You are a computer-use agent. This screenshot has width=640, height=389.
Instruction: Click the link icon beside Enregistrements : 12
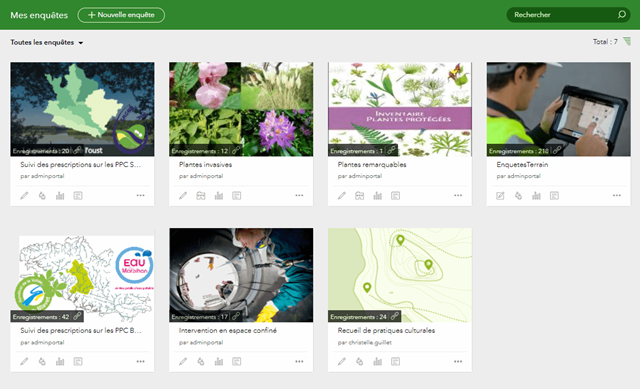click(236, 151)
